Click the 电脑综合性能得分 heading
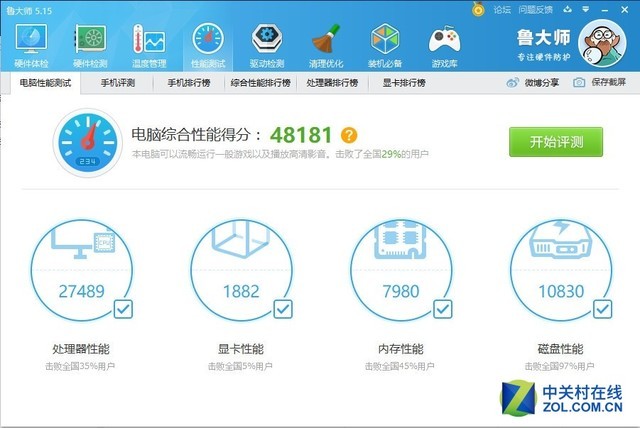 pyautogui.click(x=196, y=134)
